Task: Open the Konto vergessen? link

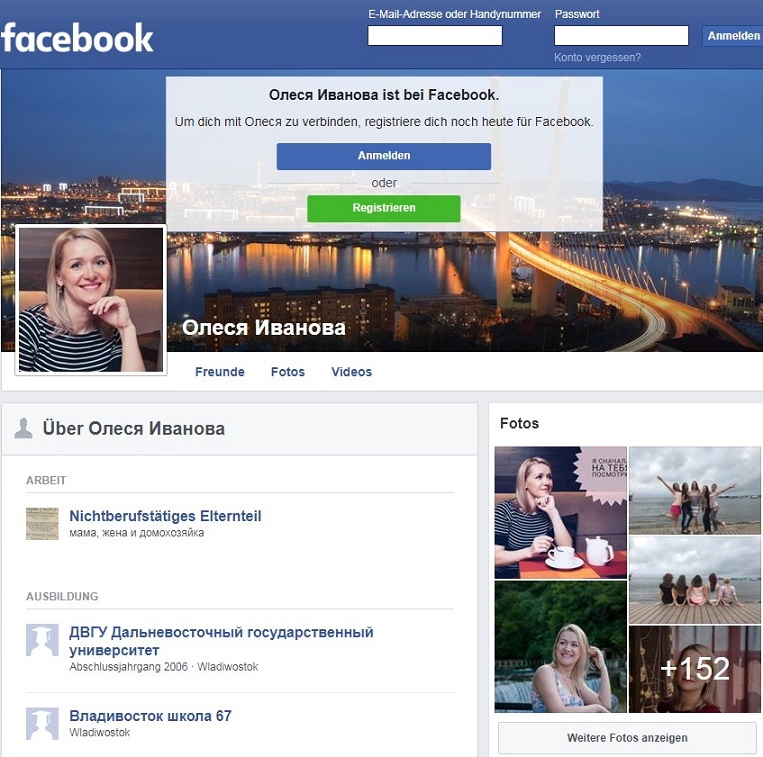Action: [x=597, y=57]
